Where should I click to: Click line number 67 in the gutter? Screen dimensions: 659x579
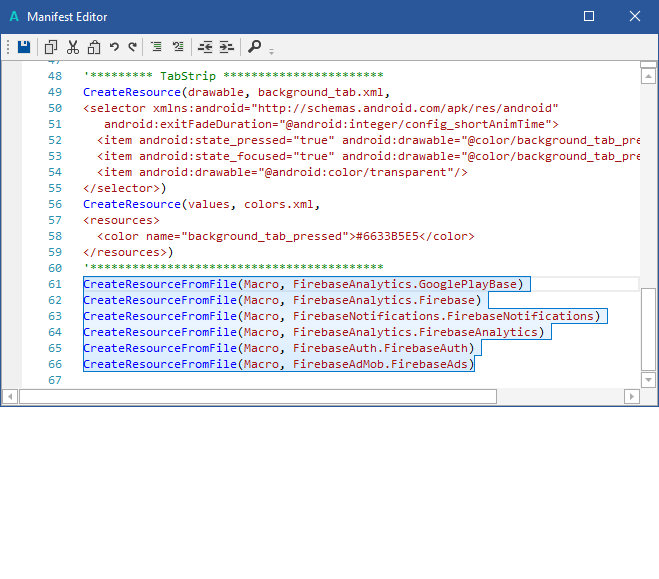point(55,380)
